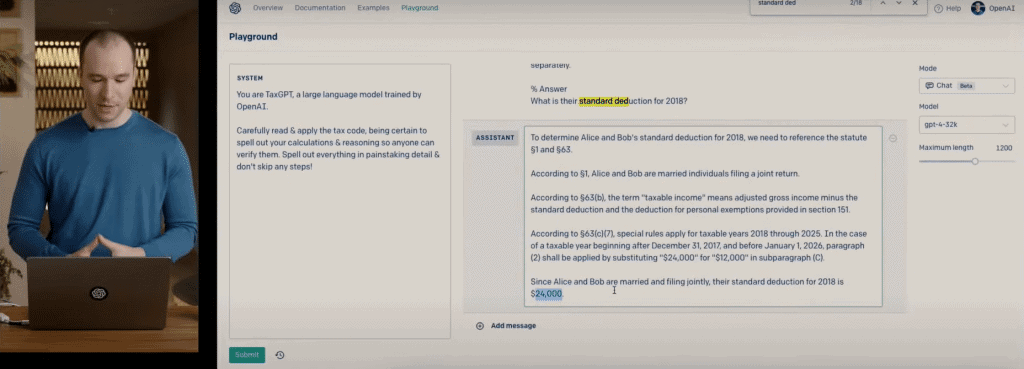Open the Model dropdown showing gpt-4-32k

[x=967, y=124]
